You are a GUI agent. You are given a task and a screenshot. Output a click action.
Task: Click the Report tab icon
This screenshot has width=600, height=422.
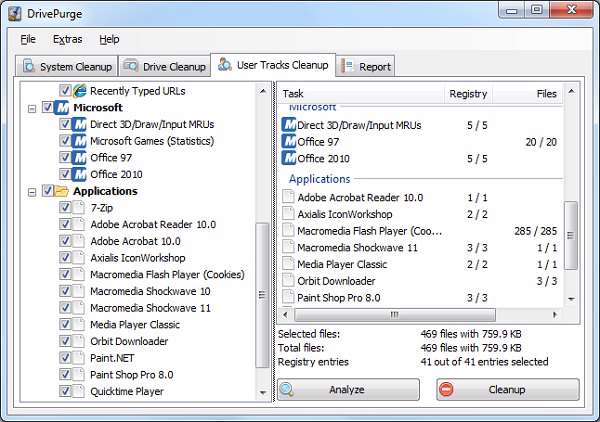tap(347, 66)
